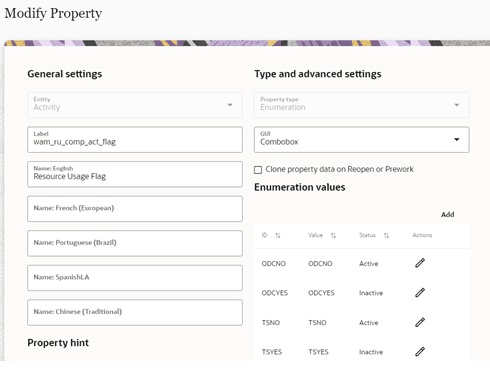Open the Property type dropdown
Screen dimensions: 490x376
pyautogui.click(x=362, y=105)
